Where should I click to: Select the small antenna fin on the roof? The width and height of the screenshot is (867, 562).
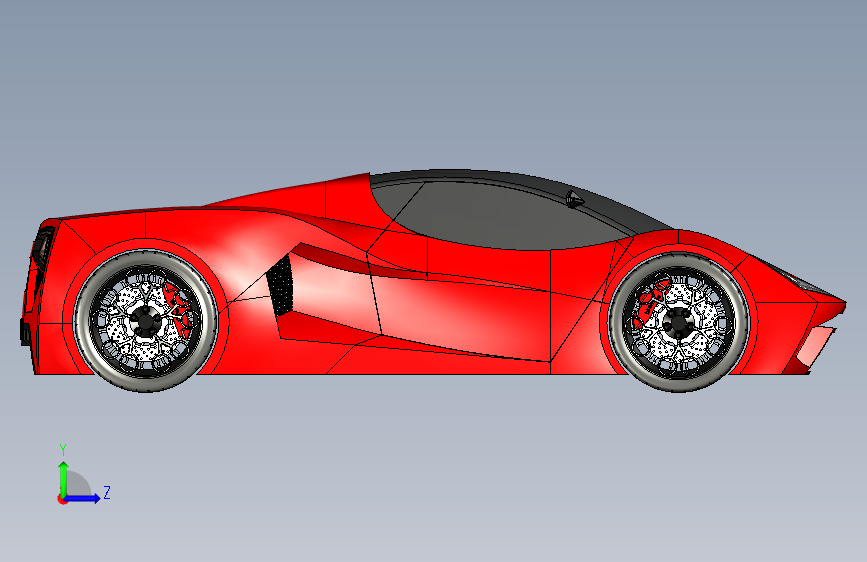point(574,198)
